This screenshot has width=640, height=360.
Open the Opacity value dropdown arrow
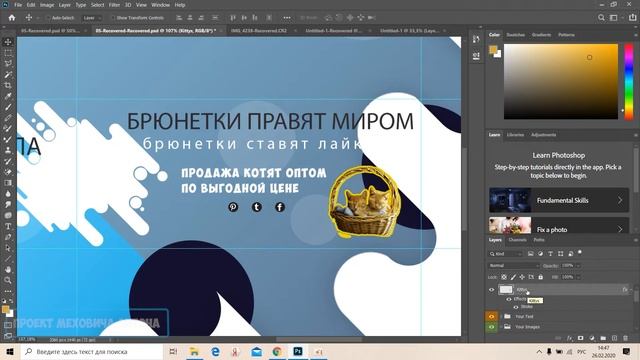[578, 266]
